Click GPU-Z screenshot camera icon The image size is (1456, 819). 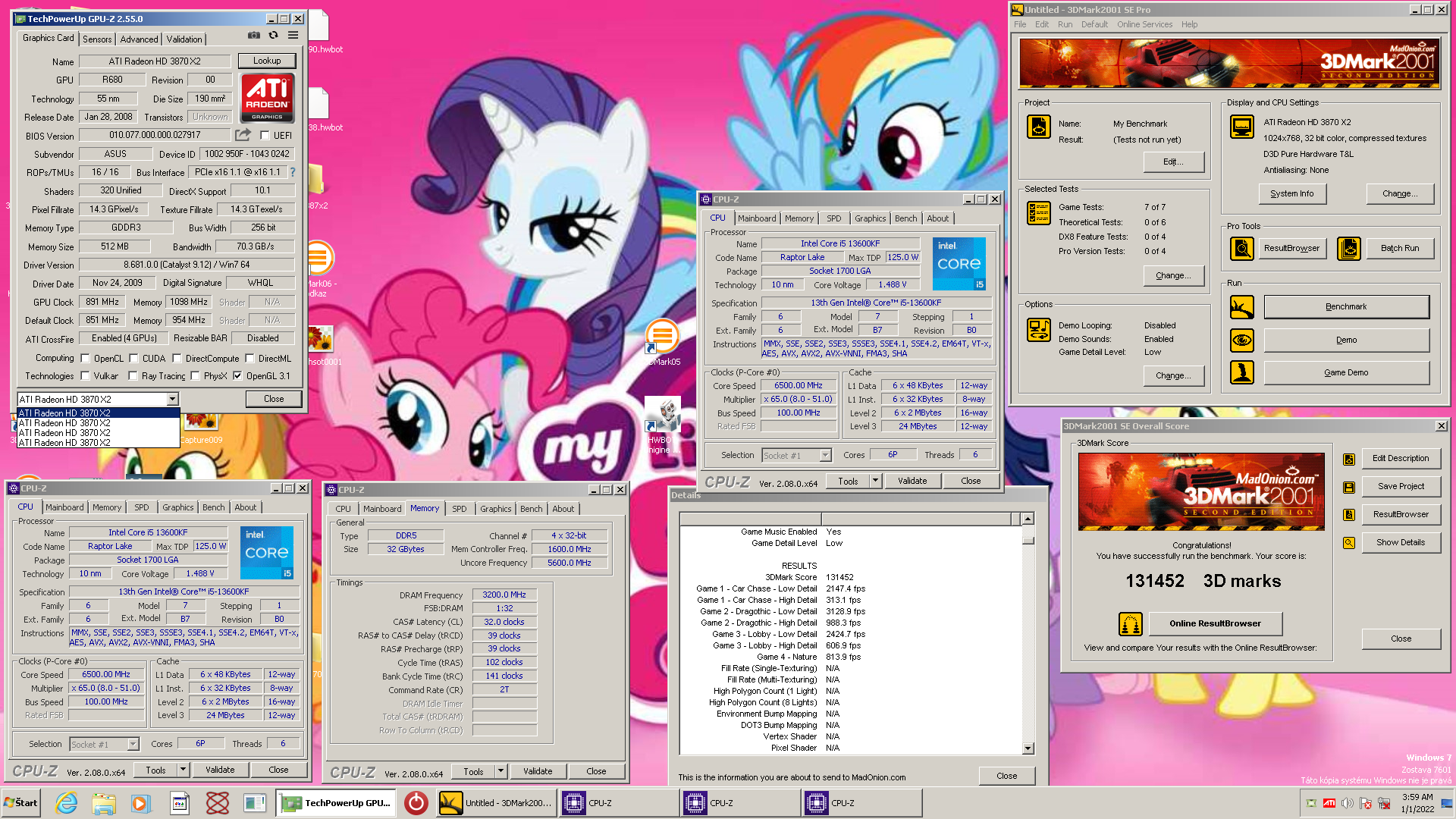[x=253, y=36]
